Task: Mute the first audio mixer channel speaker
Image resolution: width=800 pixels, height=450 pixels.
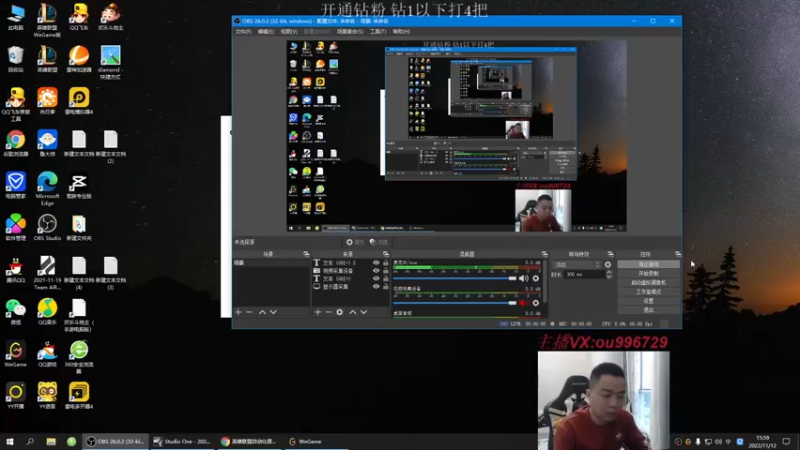Action: click(x=524, y=278)
